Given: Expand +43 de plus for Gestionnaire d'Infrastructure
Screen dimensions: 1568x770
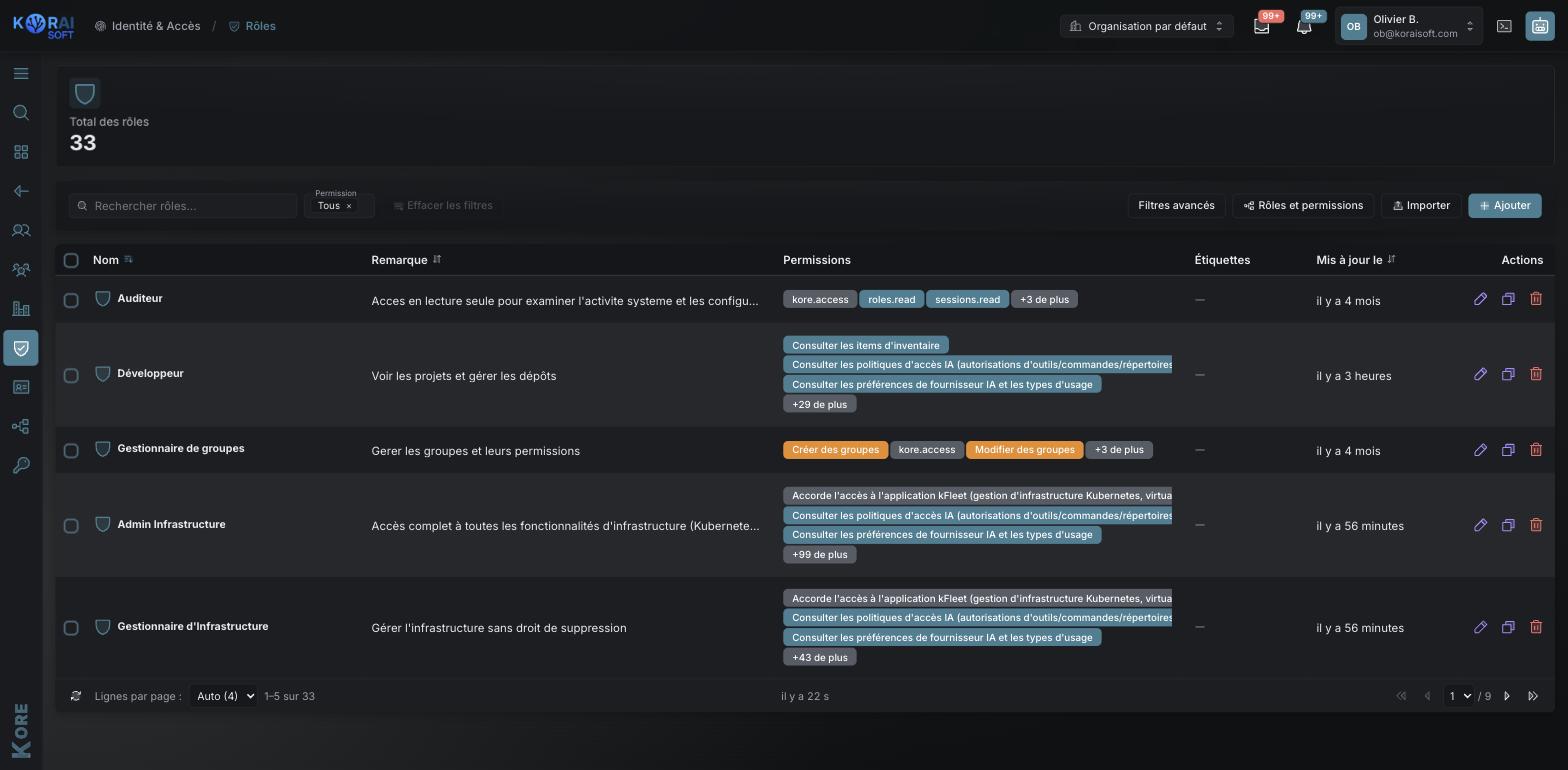Looking at the screenshot, I should (819, 657).
